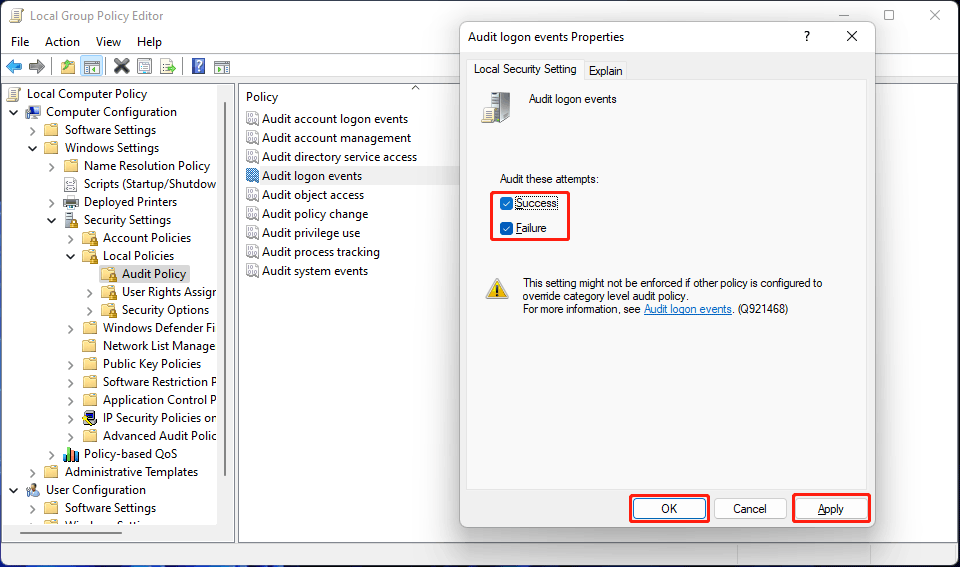Collapse the Local Policies node
The height and width of the screenshot is (567, 960).
pos(70,257)
